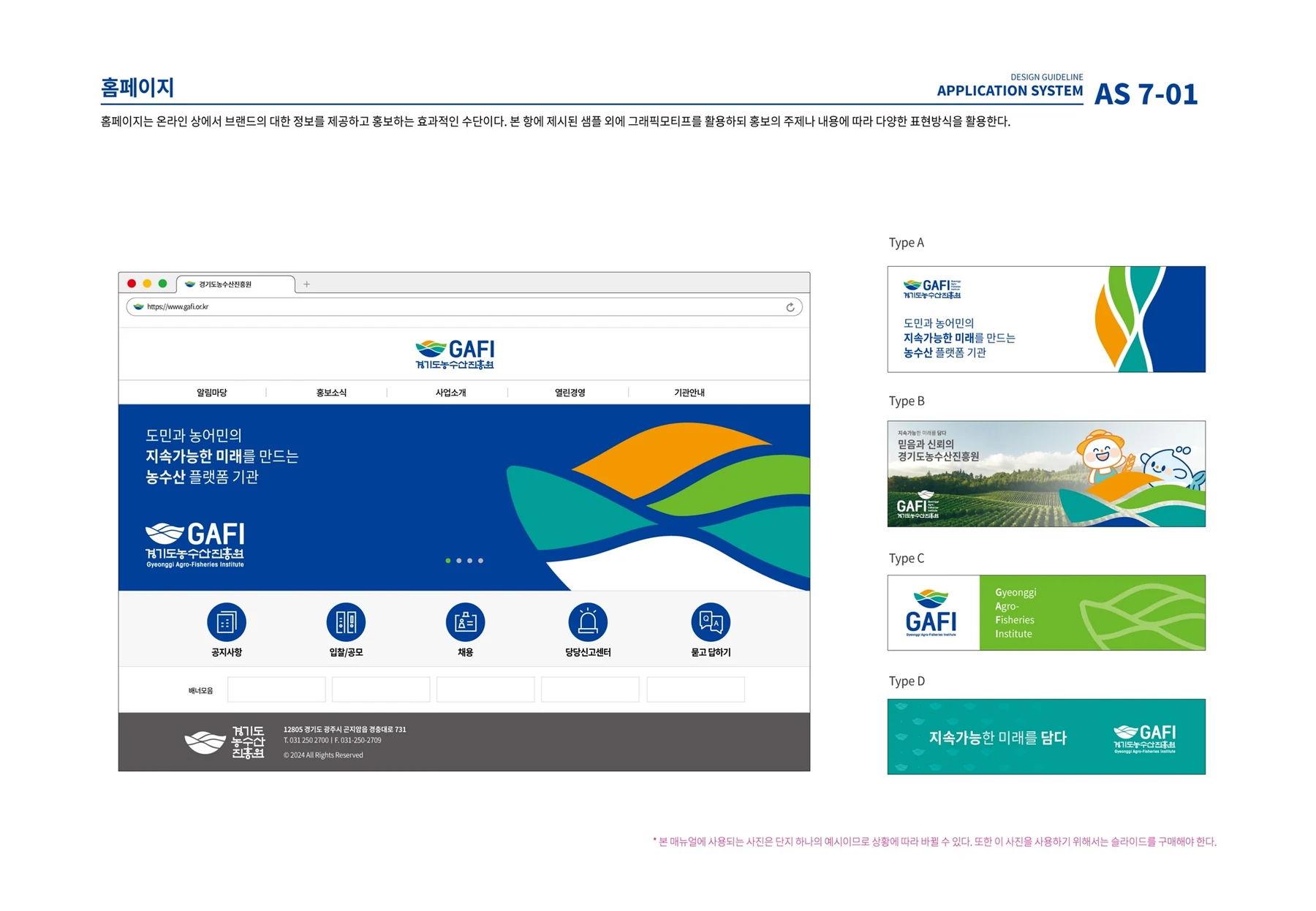Click the green maximize window dot
Image resolution: width=1316 pixels, height=911 pixels.
click(x=162, y=284)
